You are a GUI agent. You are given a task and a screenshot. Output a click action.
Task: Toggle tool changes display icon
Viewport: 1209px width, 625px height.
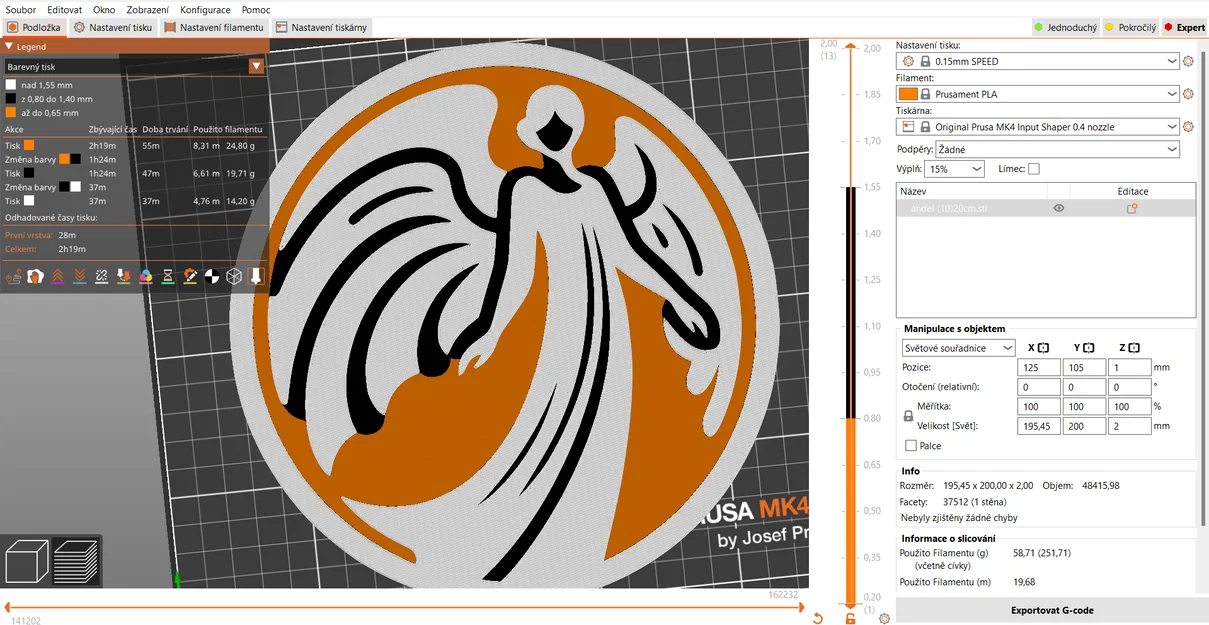[x=123, y=276]
